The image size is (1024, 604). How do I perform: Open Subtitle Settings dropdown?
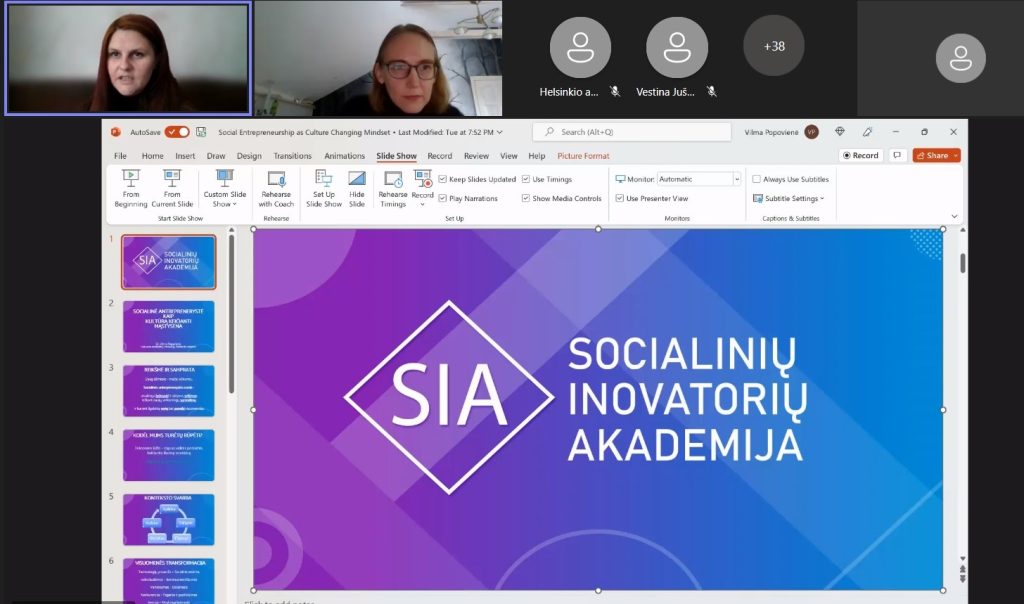[x=789, y=198]
